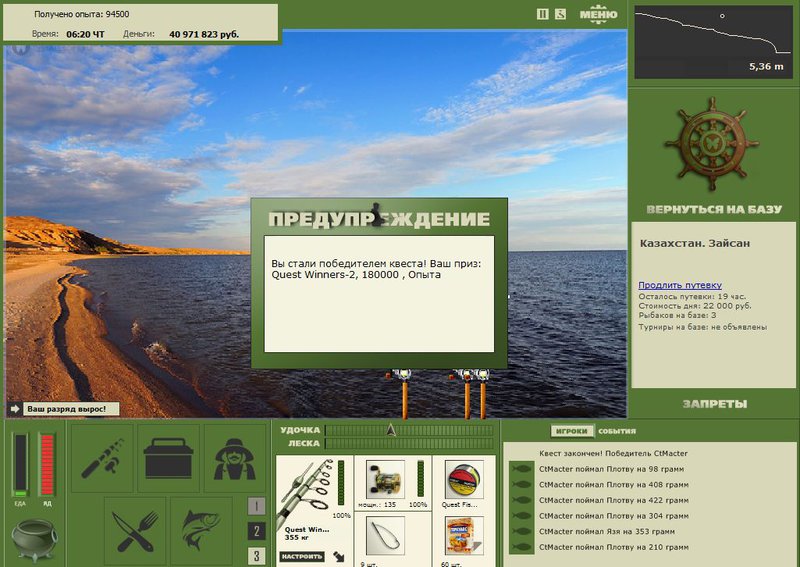Open the fish catch cage icon
Viewport: 800px width, 567px height.
click(x=201, y=531)
